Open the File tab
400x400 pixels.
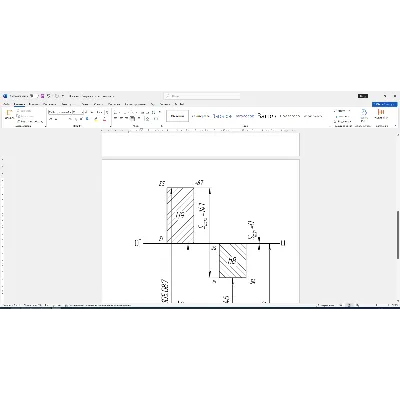point(6,104)
